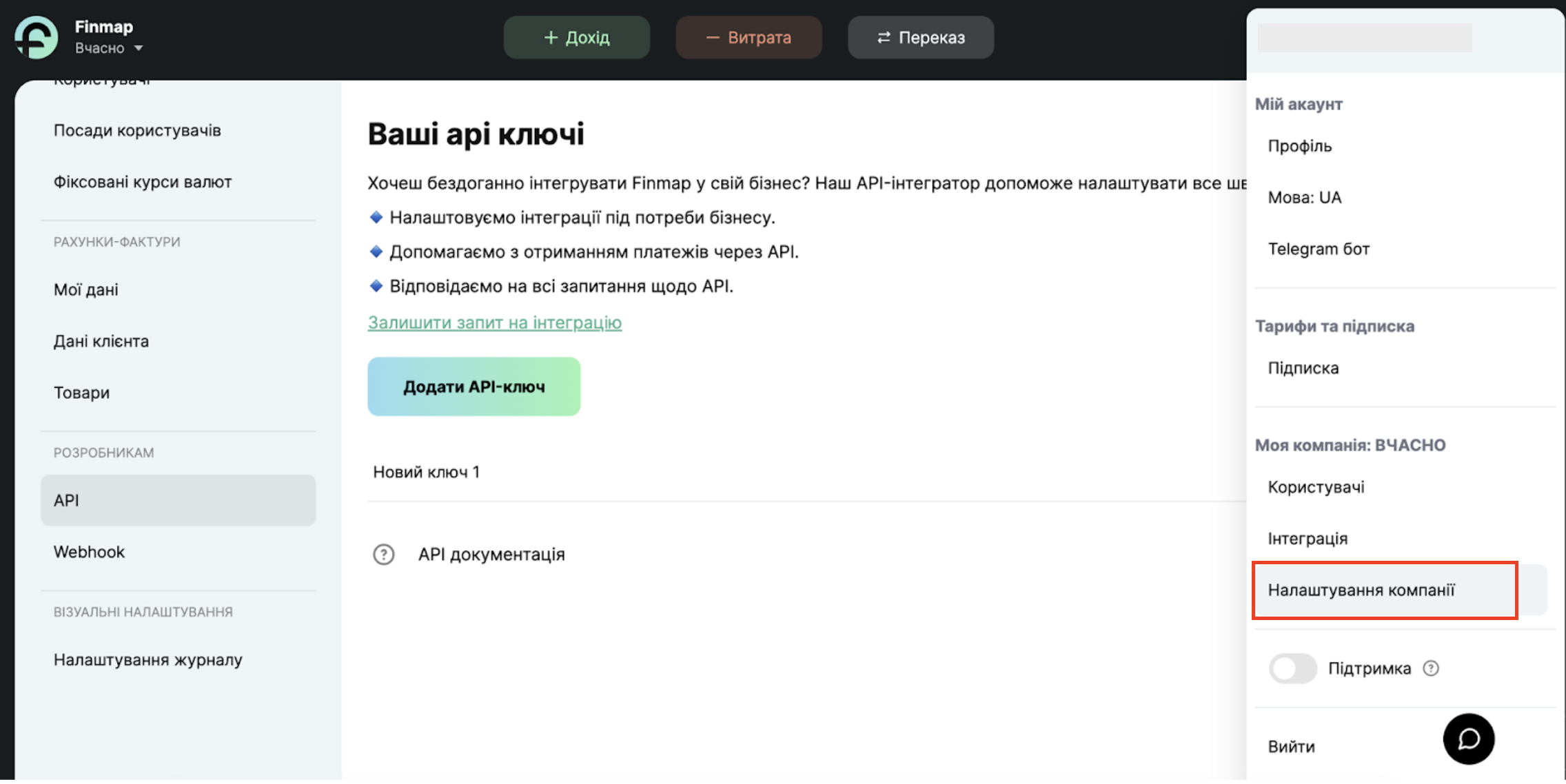This screenshot has width=1566, height=784.
Task: Open the Новий ключ 1 row
Action: [x=427, y=472]
